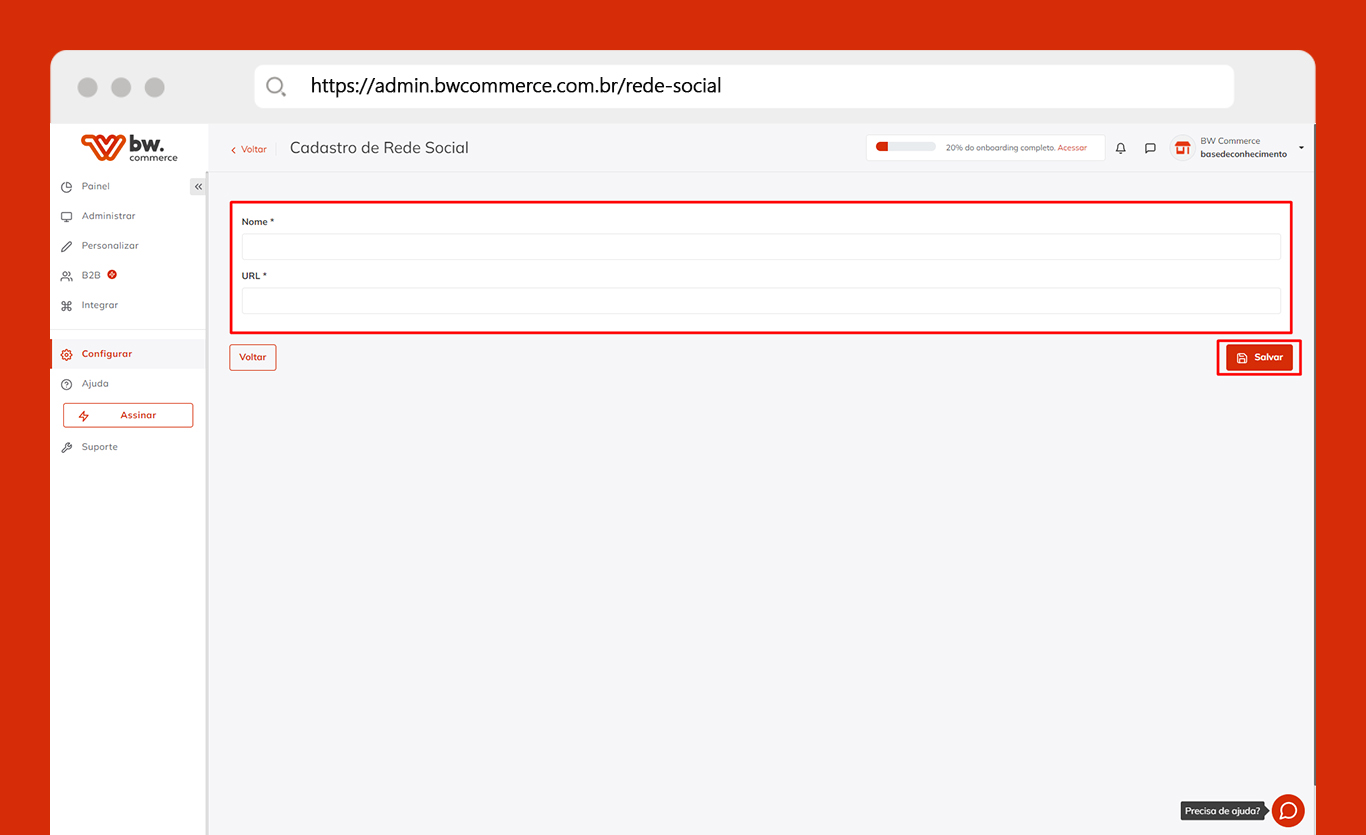This screenshot has width=1366, height=835.
Task: Click the Integrar command icon
Action: 67,306
